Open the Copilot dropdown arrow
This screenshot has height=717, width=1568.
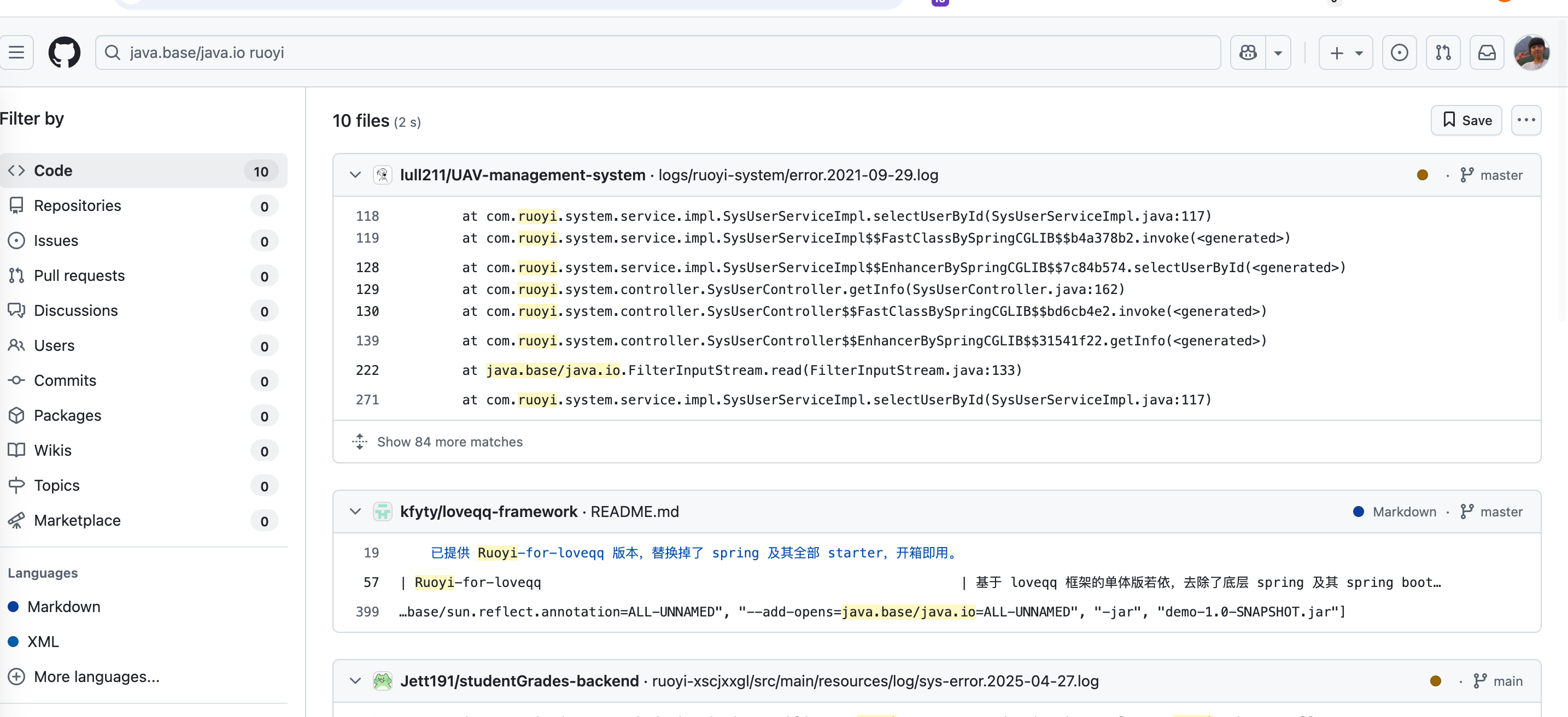tap(1278, 52)
